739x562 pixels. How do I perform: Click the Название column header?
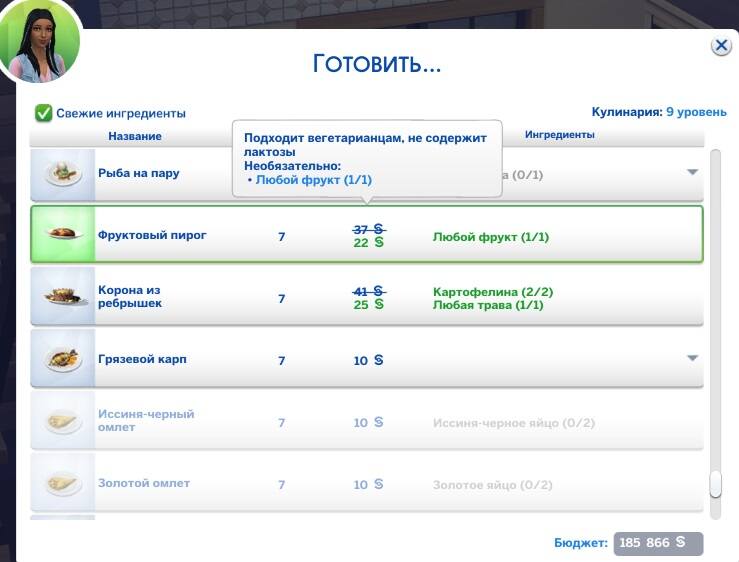coord(135,136)
